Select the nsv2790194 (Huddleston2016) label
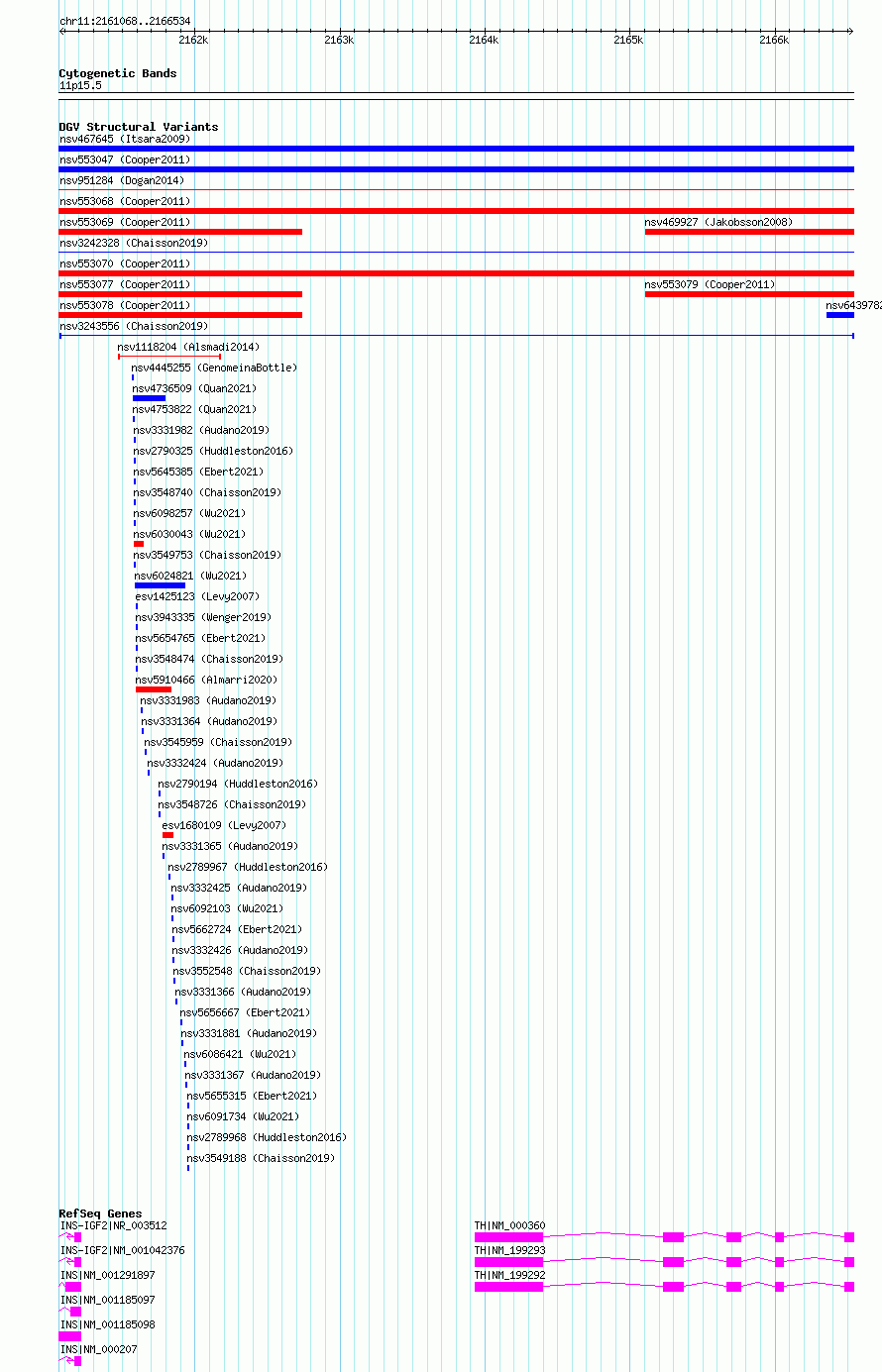The height and width of the screenshot is (1372, 882). pyautogui.click(x=238, y=784)
